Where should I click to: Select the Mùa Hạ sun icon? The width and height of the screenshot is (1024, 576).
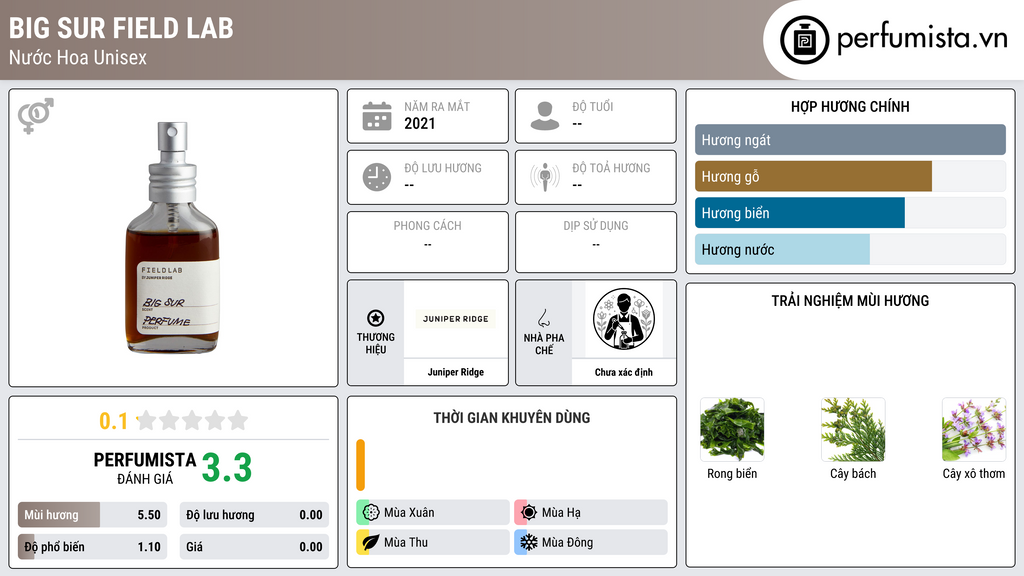[529, 513]
